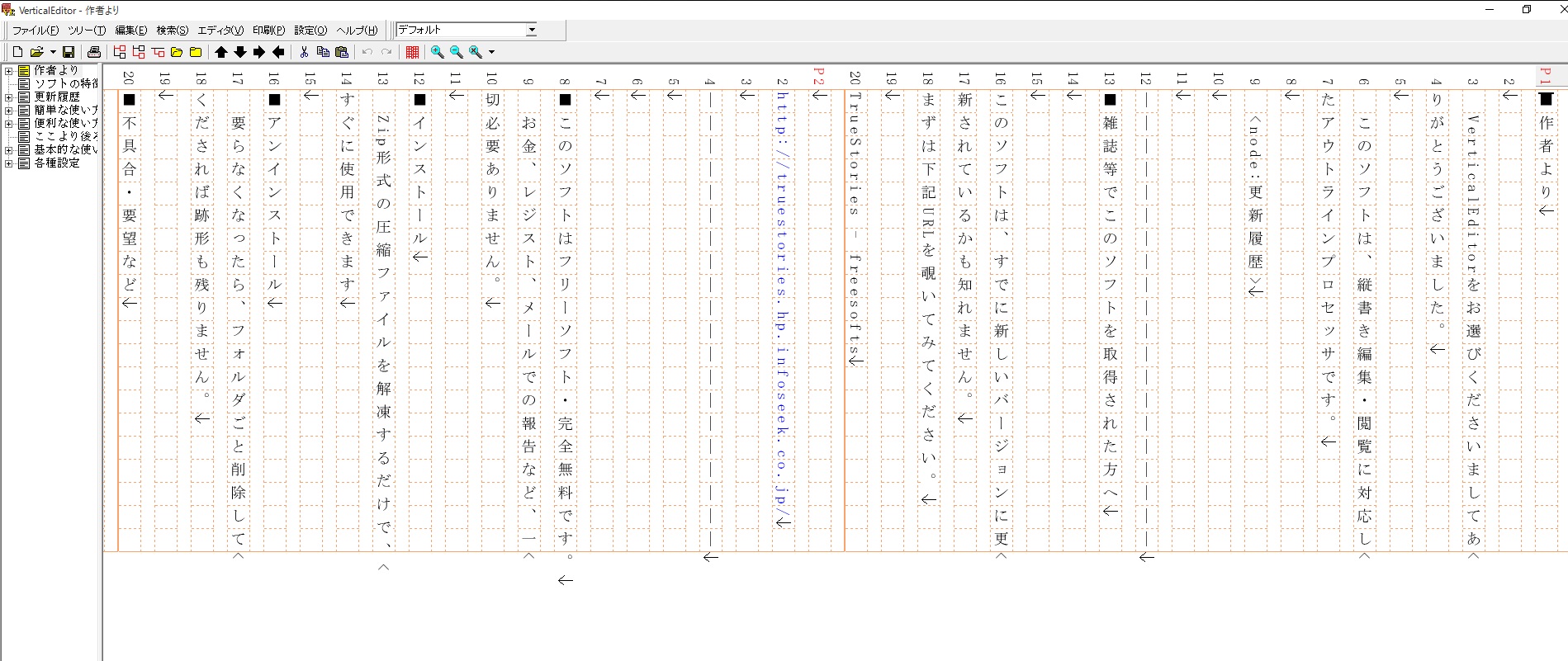Click the redo arrow icon

click(x=386, y=52)
